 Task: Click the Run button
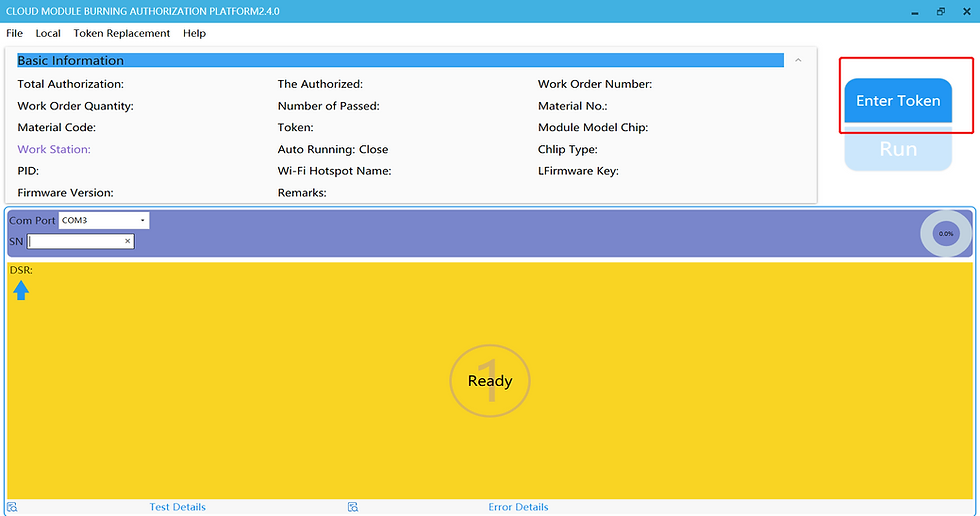(898, 149)
